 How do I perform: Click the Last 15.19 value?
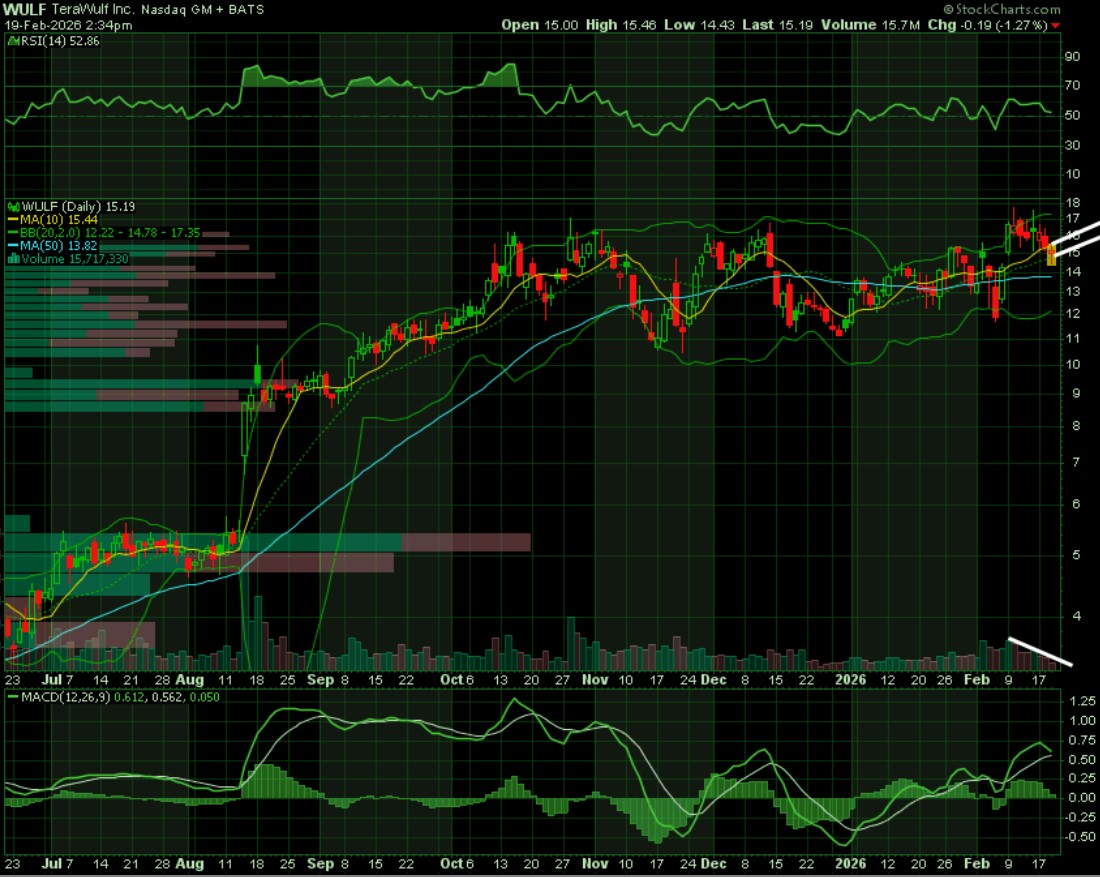(777, 25)
